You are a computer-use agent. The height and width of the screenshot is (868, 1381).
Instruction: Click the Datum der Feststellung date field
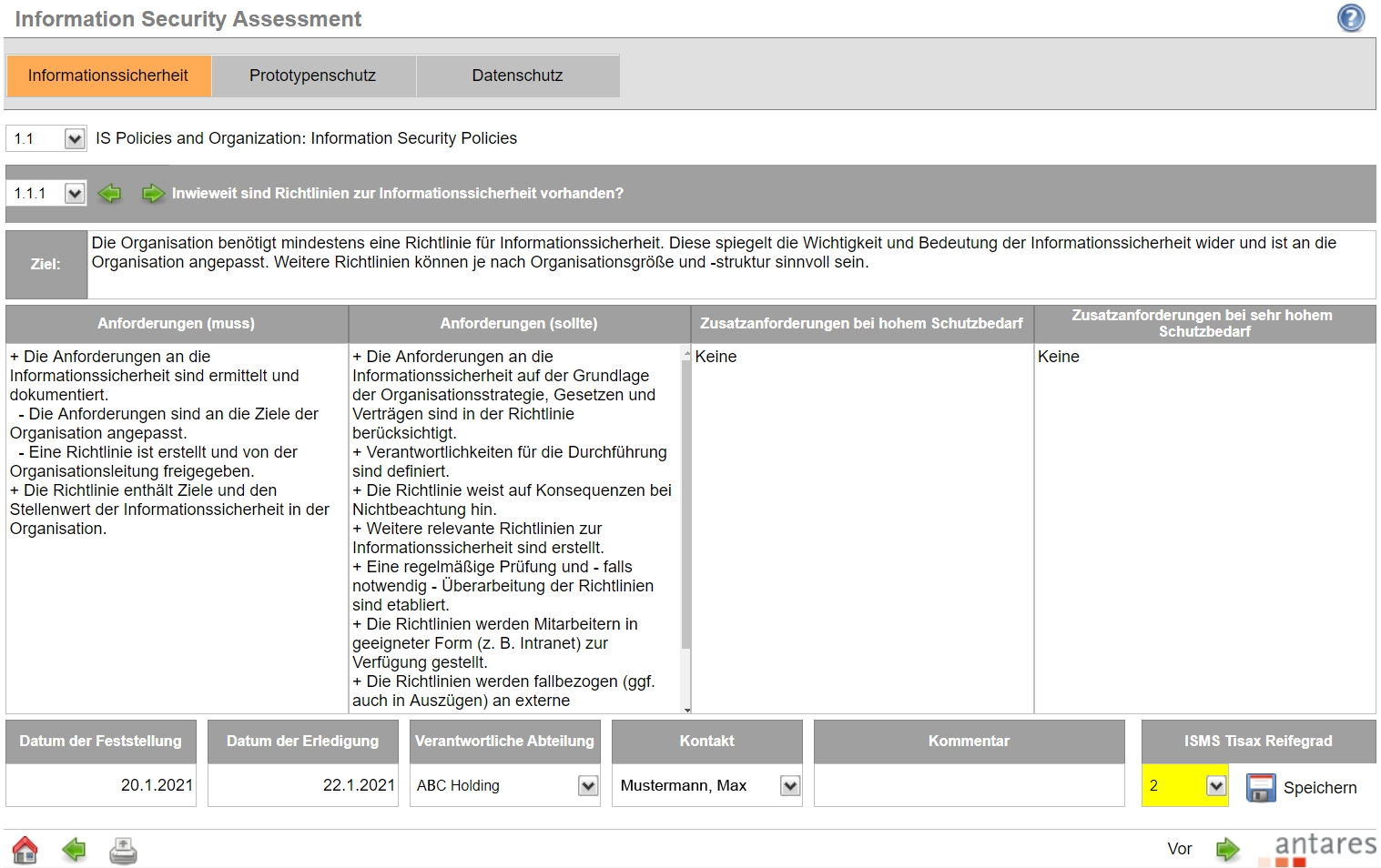click(101, 785)
